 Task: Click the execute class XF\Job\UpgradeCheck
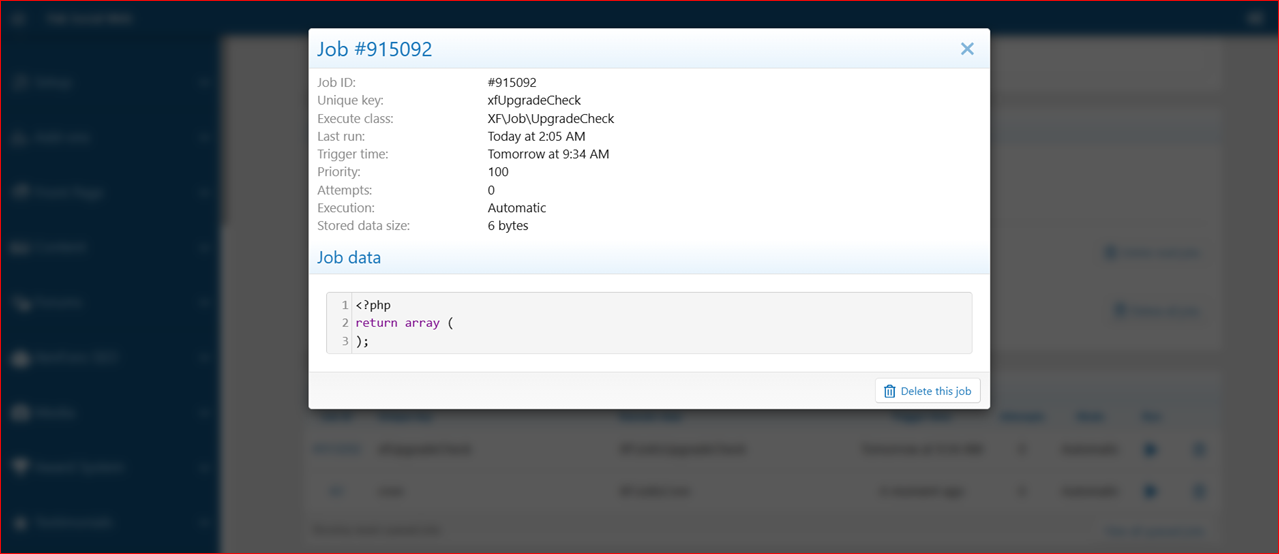[551, 119]
